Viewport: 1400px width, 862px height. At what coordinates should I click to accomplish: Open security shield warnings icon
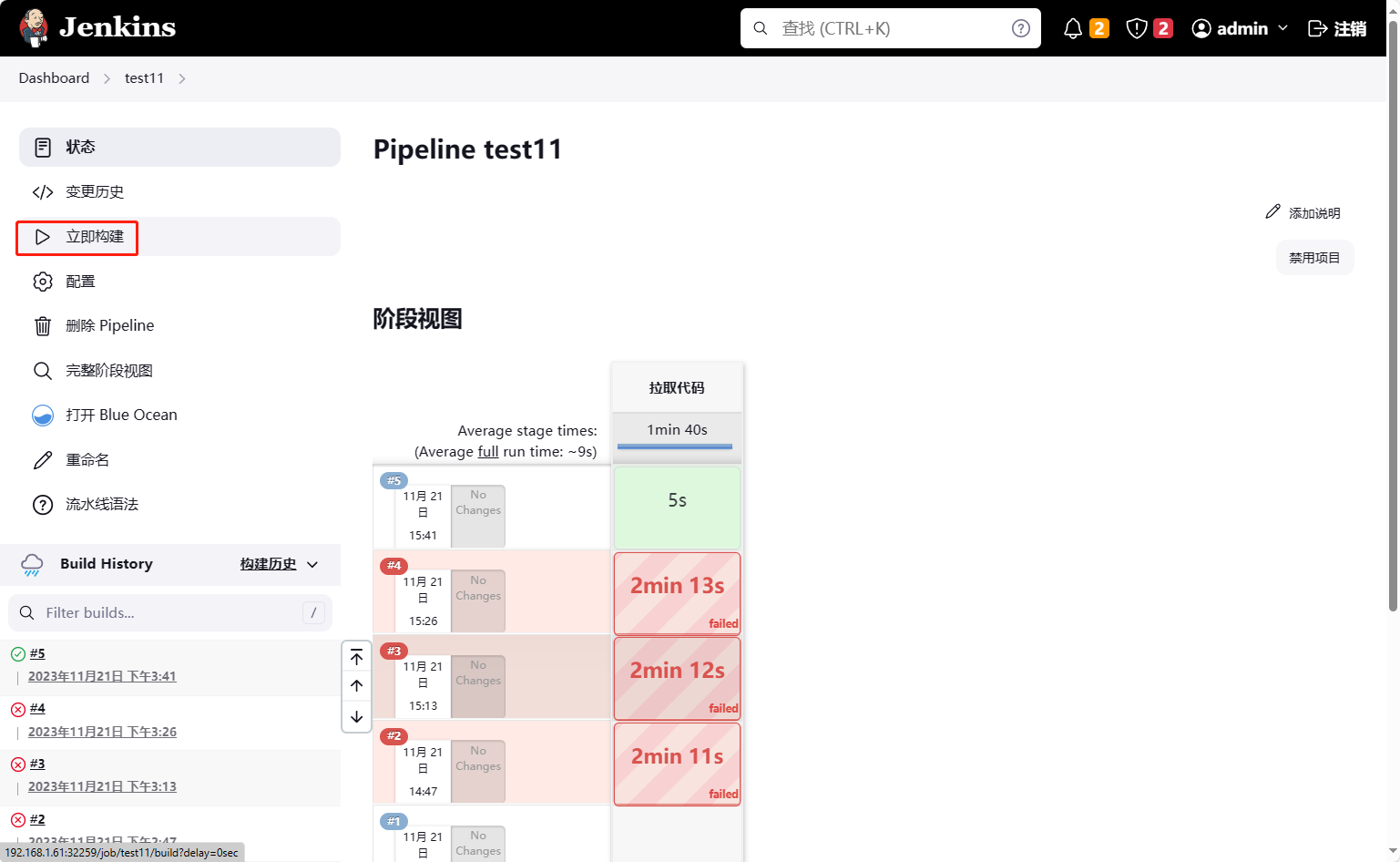point(1136,28)
